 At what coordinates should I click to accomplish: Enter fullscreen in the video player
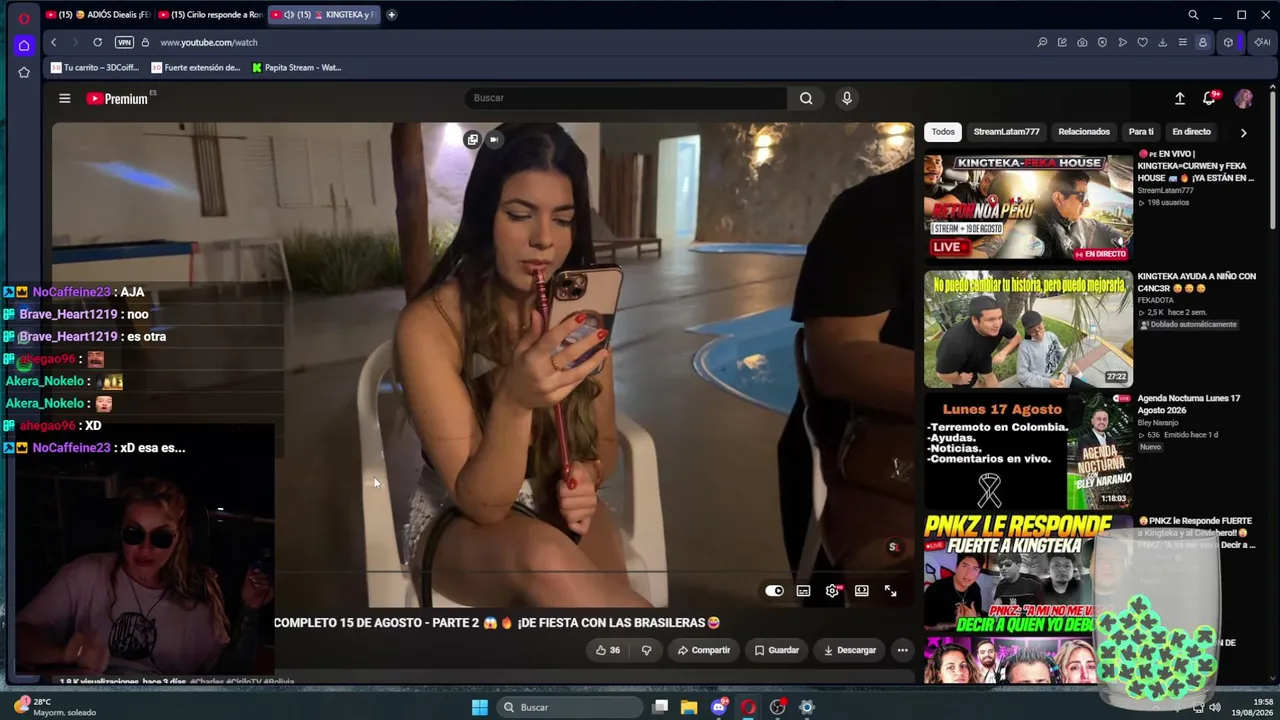(x=890, y=591)
